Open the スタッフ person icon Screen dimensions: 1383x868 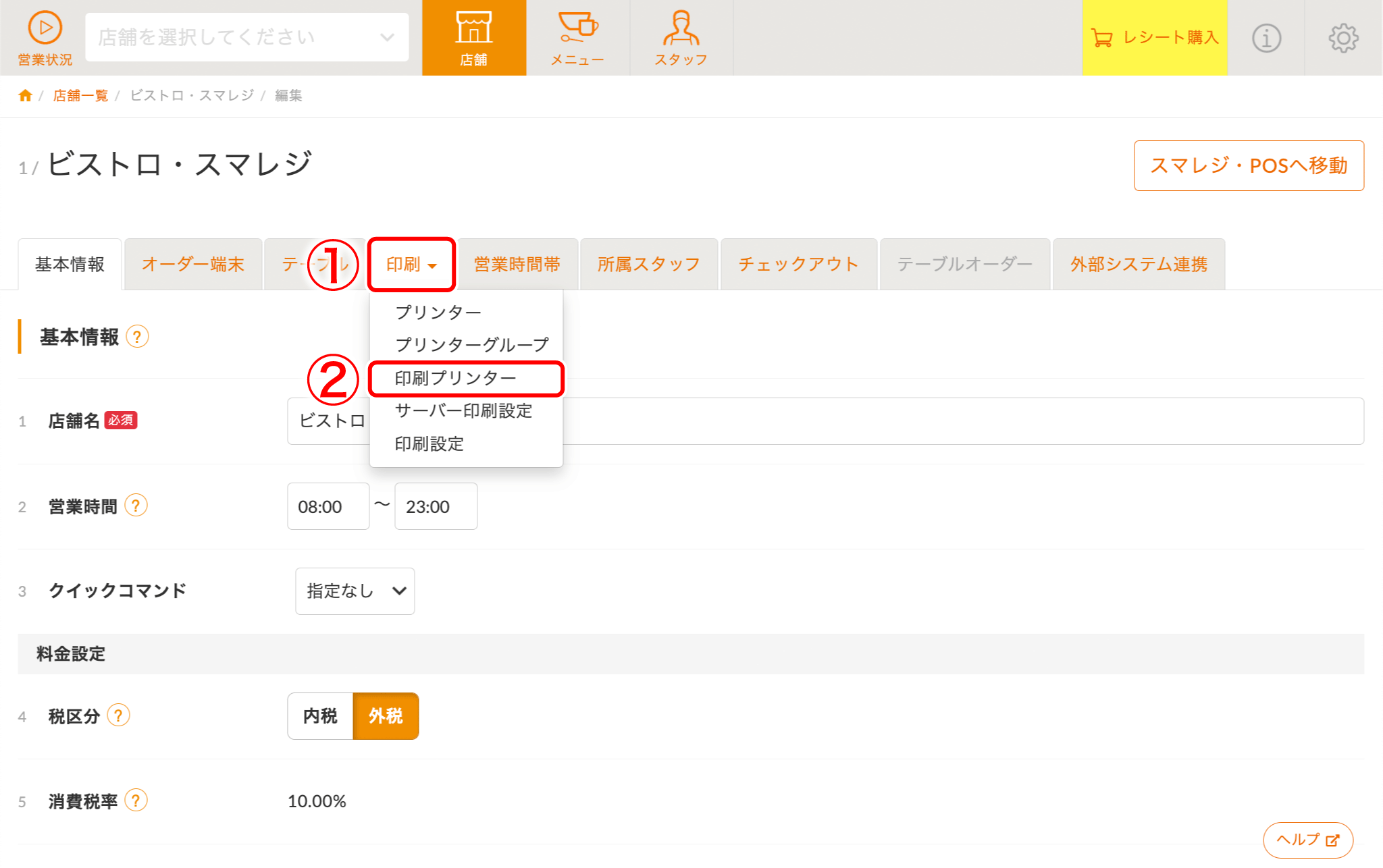pos(681,38)
